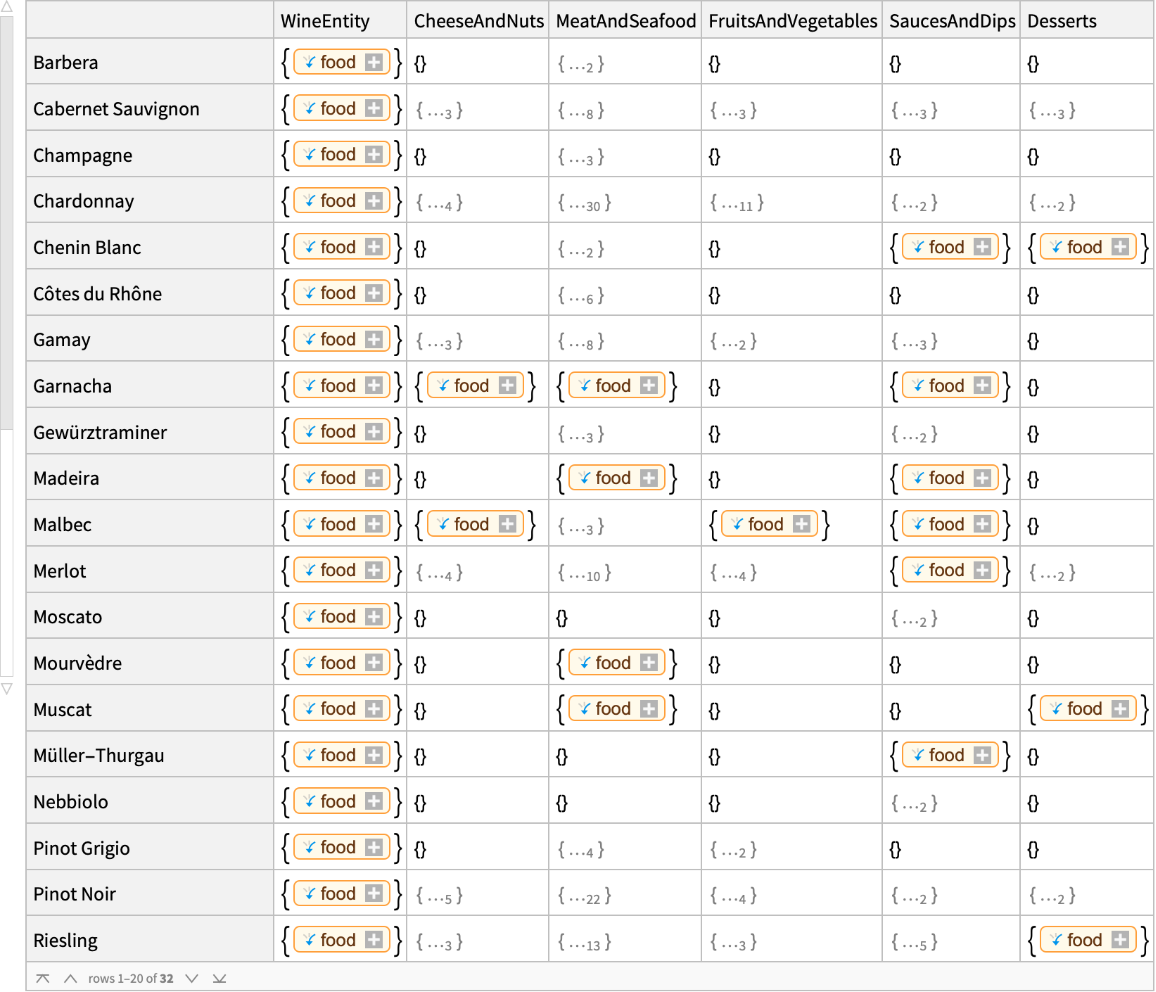1156x992 pixels.
Task: Open the Côtes du Rhône row header
Action: click(x=97, y=294)
